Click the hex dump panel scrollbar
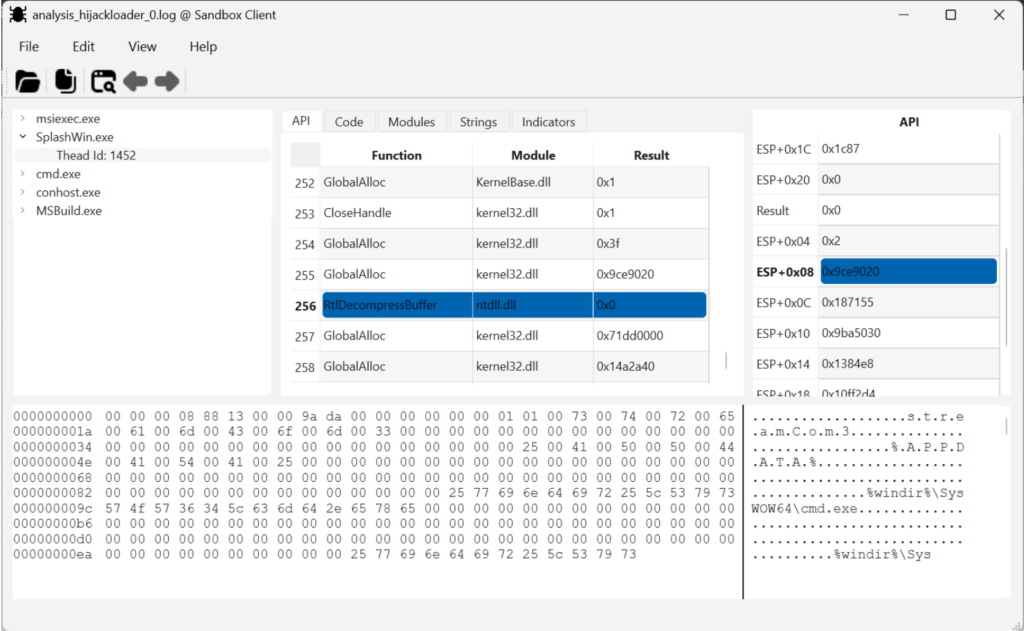 point(1006,427)
